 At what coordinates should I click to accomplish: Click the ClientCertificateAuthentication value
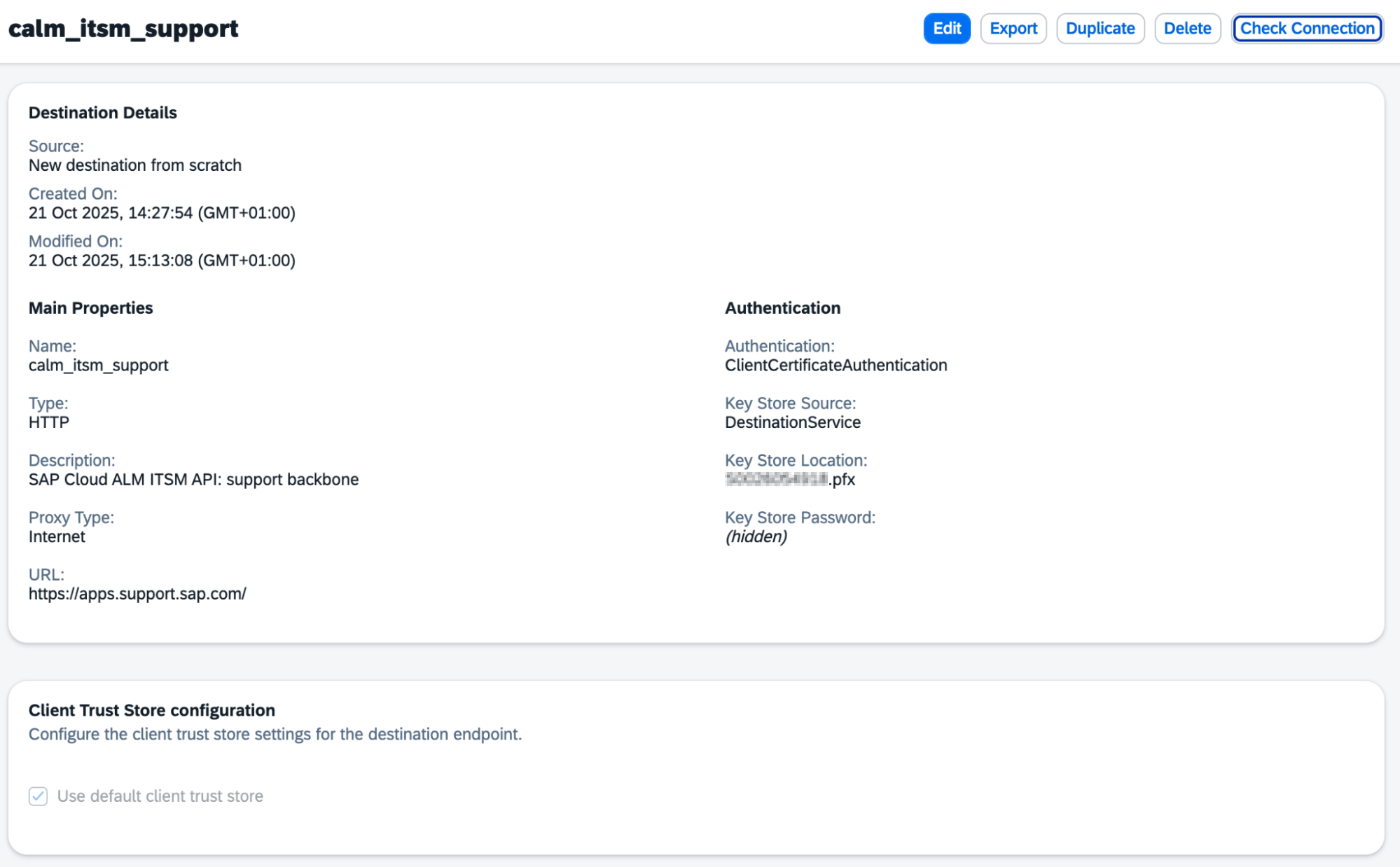tap(836, 366)
